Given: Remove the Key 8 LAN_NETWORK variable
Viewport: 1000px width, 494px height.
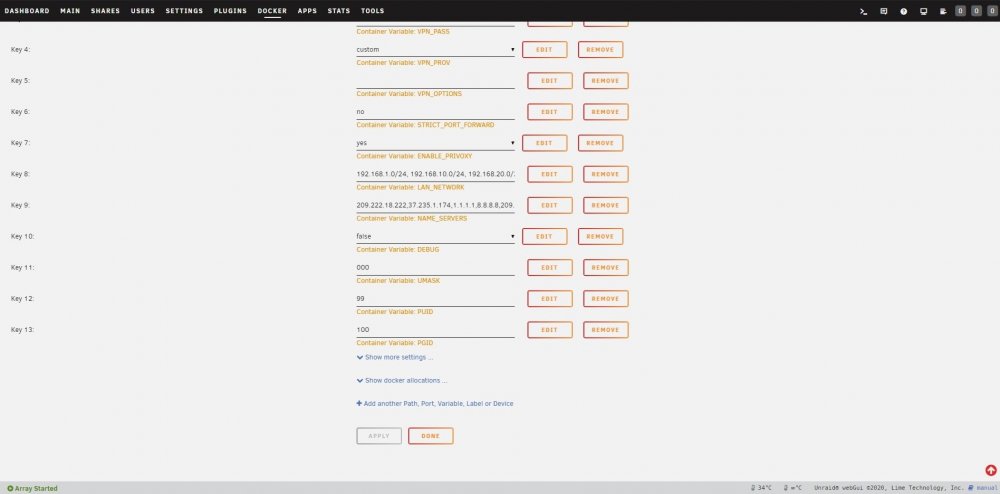Looking at the screenshot, I should click(606, 175).
